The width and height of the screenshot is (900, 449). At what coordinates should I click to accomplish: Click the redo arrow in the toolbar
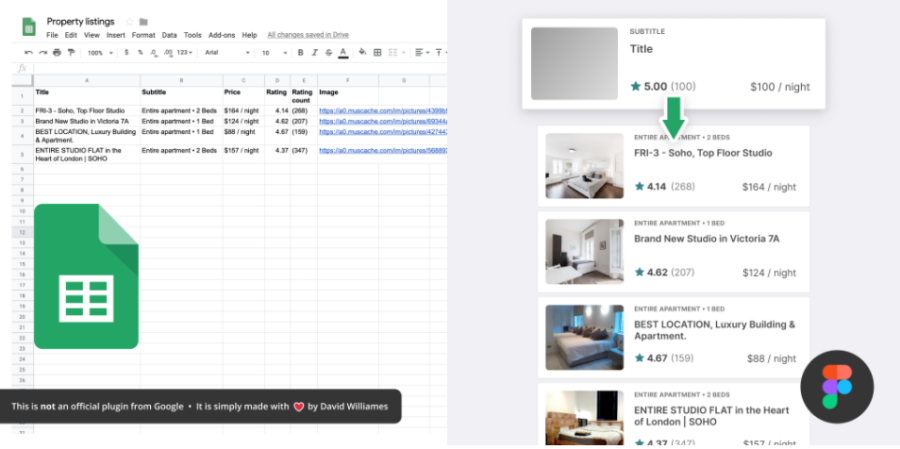point(43,52)
